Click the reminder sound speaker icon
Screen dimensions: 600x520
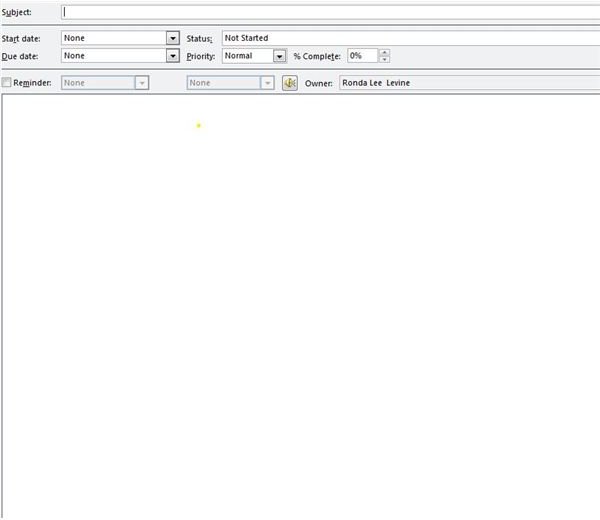coord(290,83)
